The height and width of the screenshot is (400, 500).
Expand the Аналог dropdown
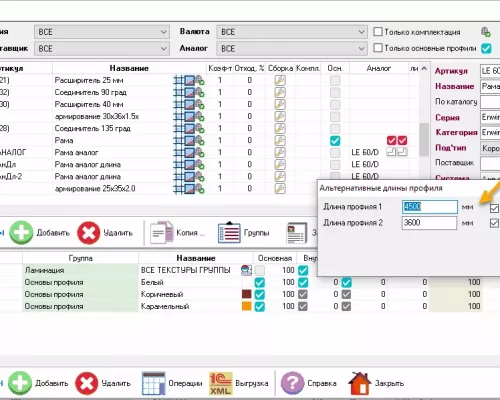pos(292,49)
